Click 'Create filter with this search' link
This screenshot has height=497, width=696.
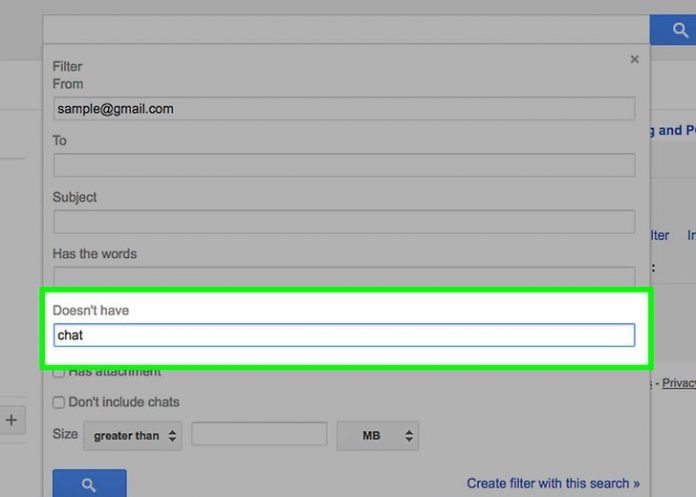[x=553, y=483]
